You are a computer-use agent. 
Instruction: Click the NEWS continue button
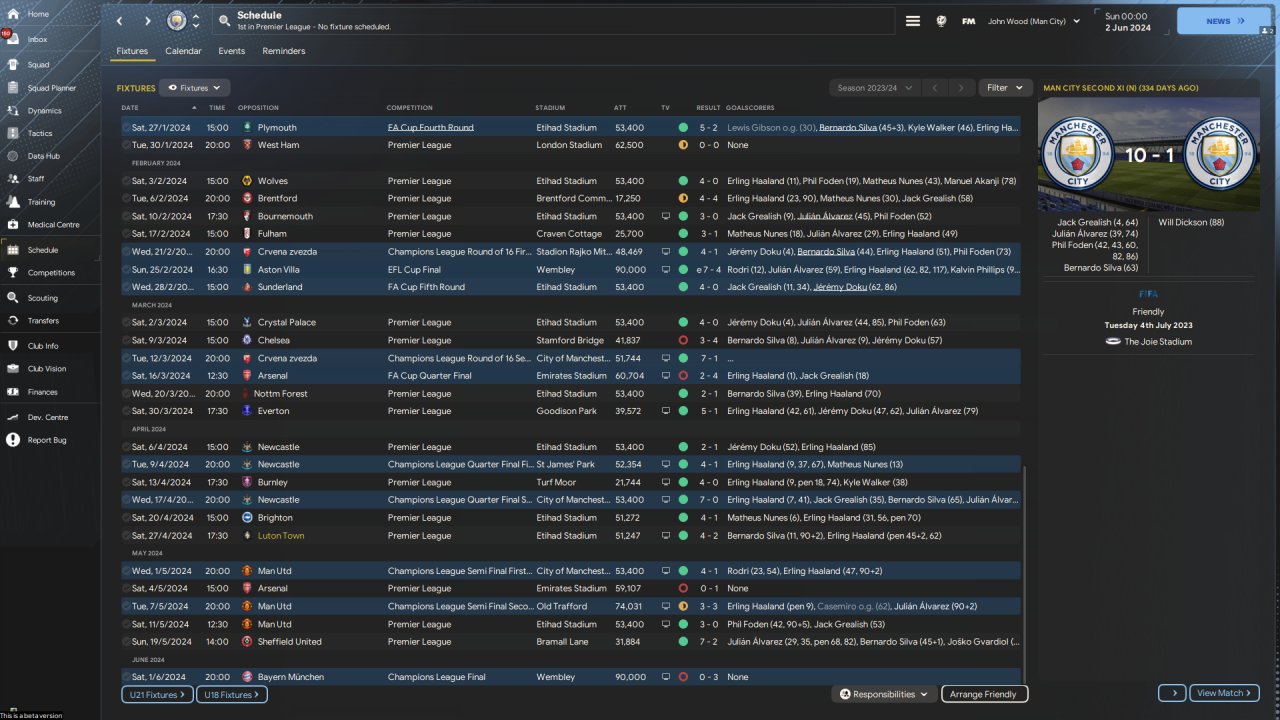1224,21
